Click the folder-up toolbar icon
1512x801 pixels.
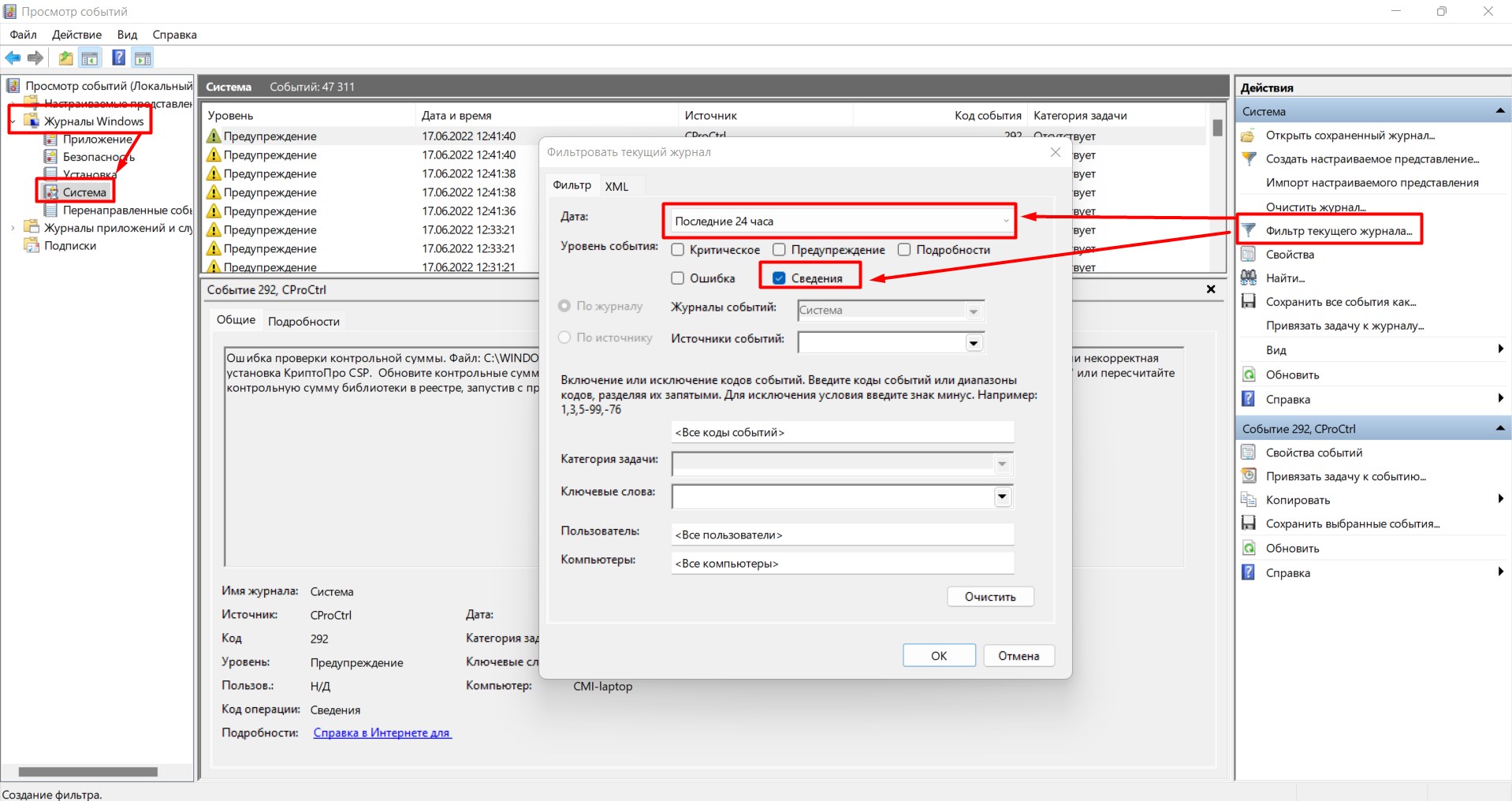coord(65,58)
